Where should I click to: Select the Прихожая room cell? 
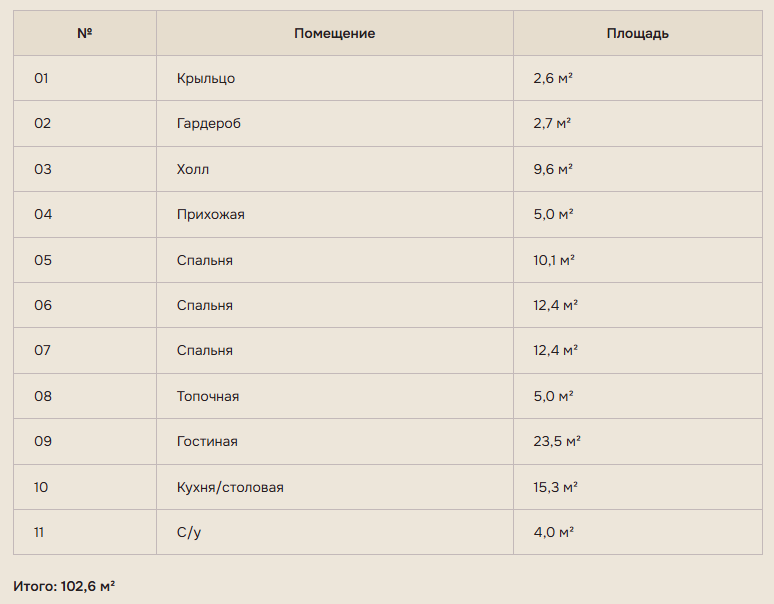pyautogui.click(x=335, y=215)
